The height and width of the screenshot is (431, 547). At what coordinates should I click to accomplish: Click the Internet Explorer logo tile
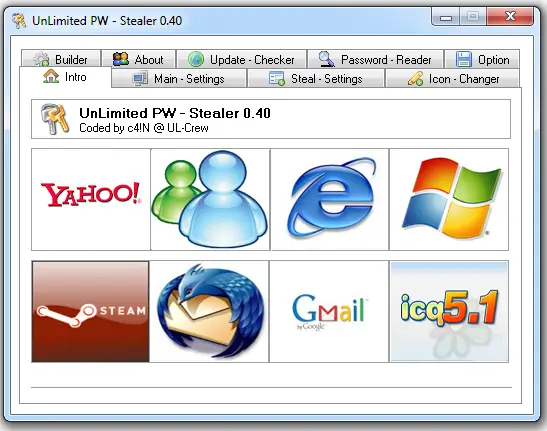click(x=330, y=199)
